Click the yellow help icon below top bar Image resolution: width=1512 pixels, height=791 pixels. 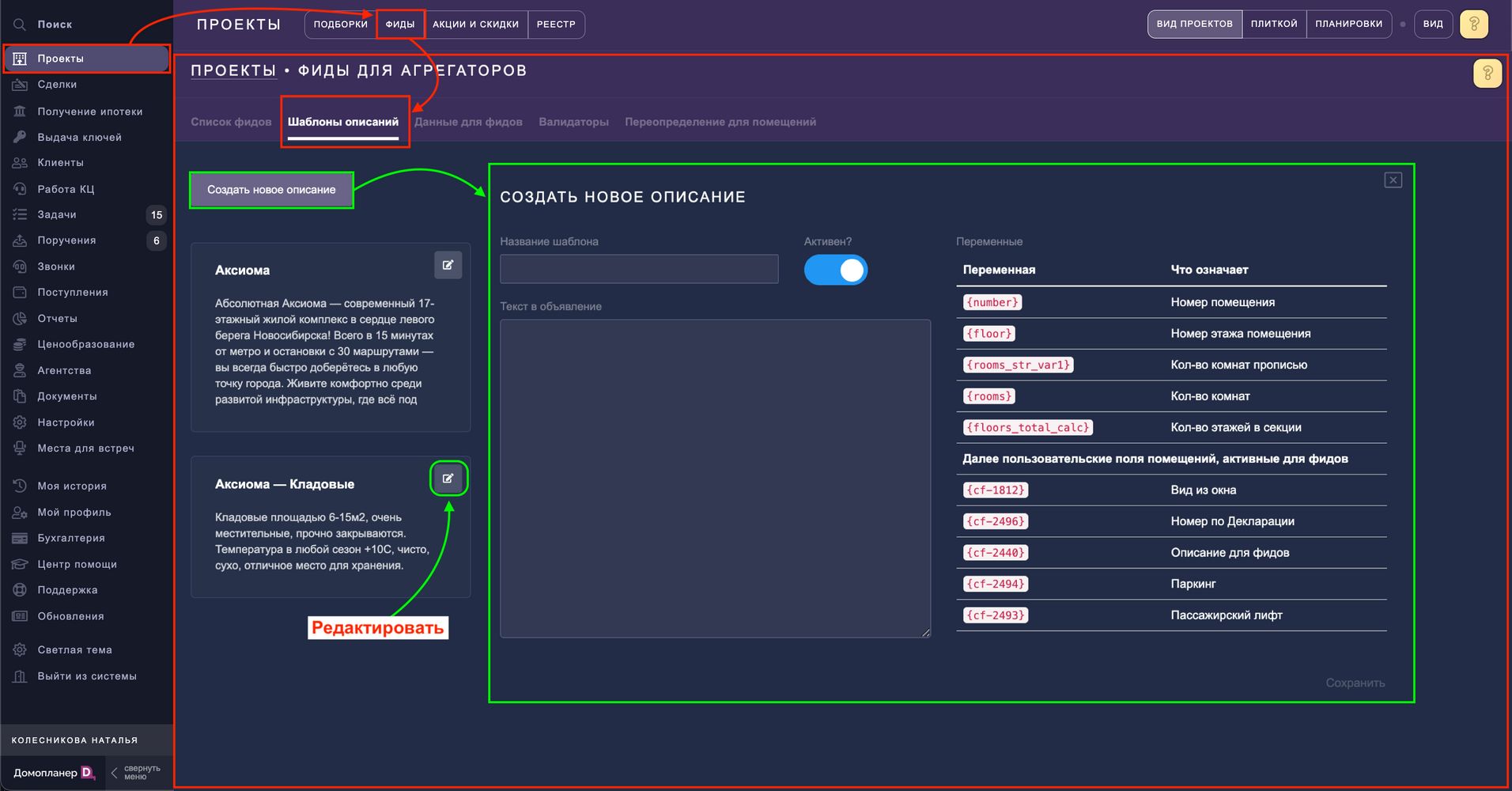[x=1487, y=74]
